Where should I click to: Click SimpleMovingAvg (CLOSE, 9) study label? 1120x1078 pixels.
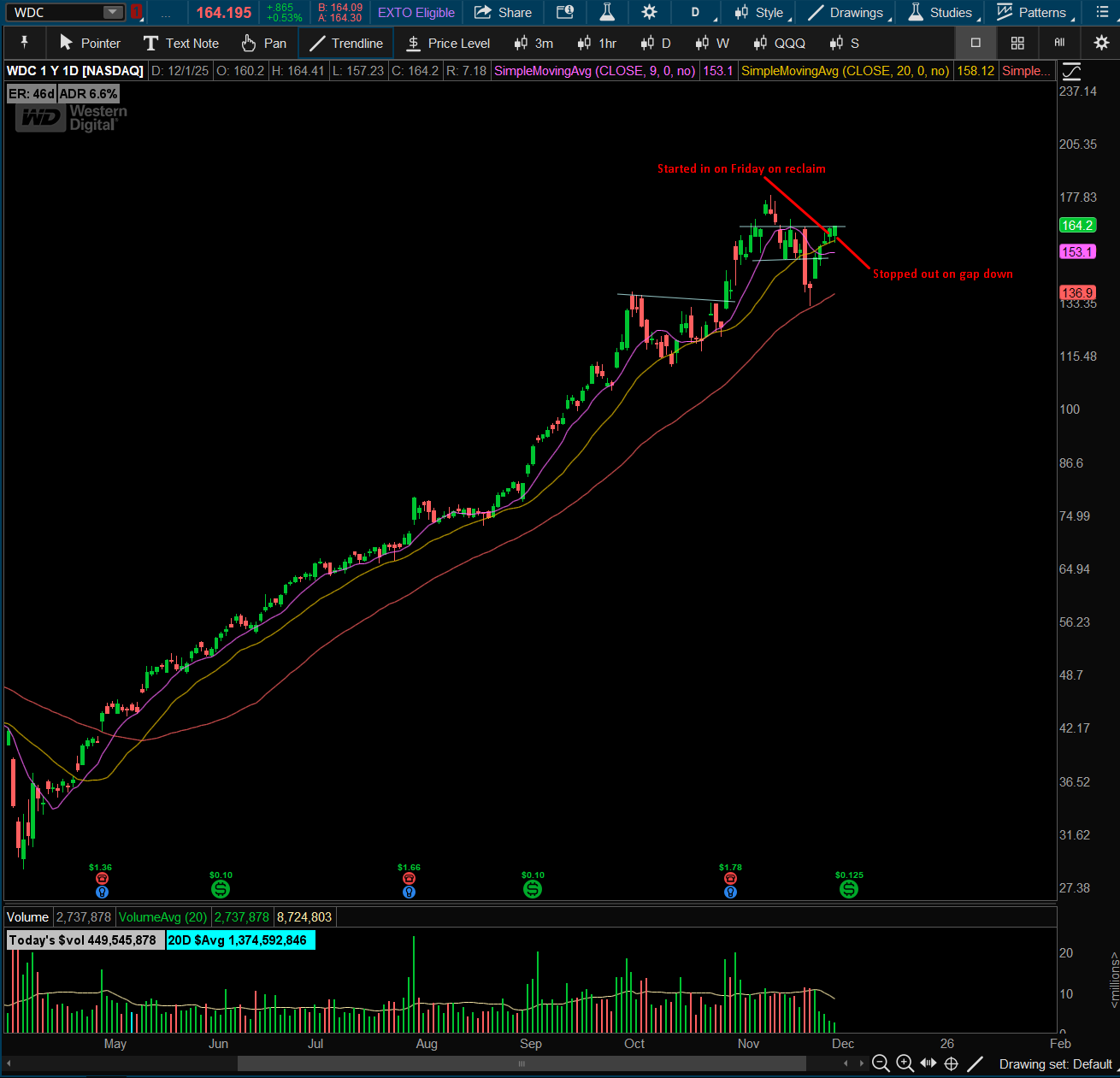tap(594, 71)
